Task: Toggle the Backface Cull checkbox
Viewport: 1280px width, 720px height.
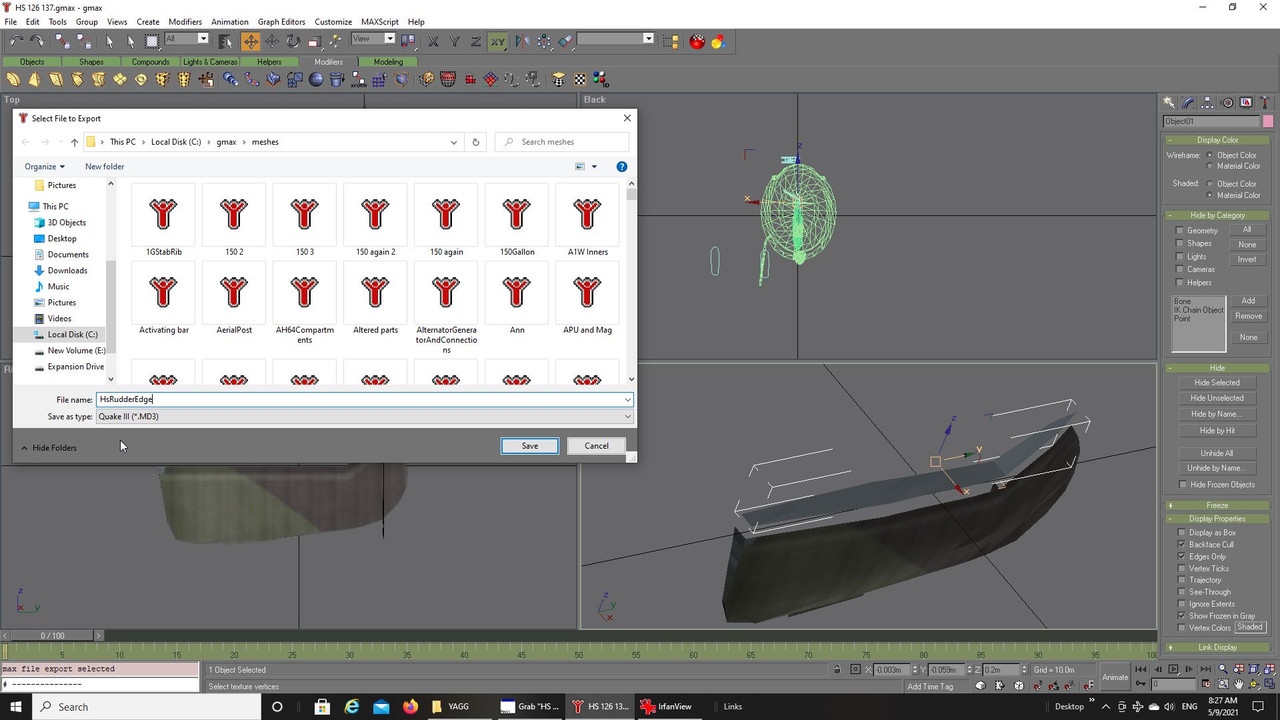Action: (x=1181, y=545)
